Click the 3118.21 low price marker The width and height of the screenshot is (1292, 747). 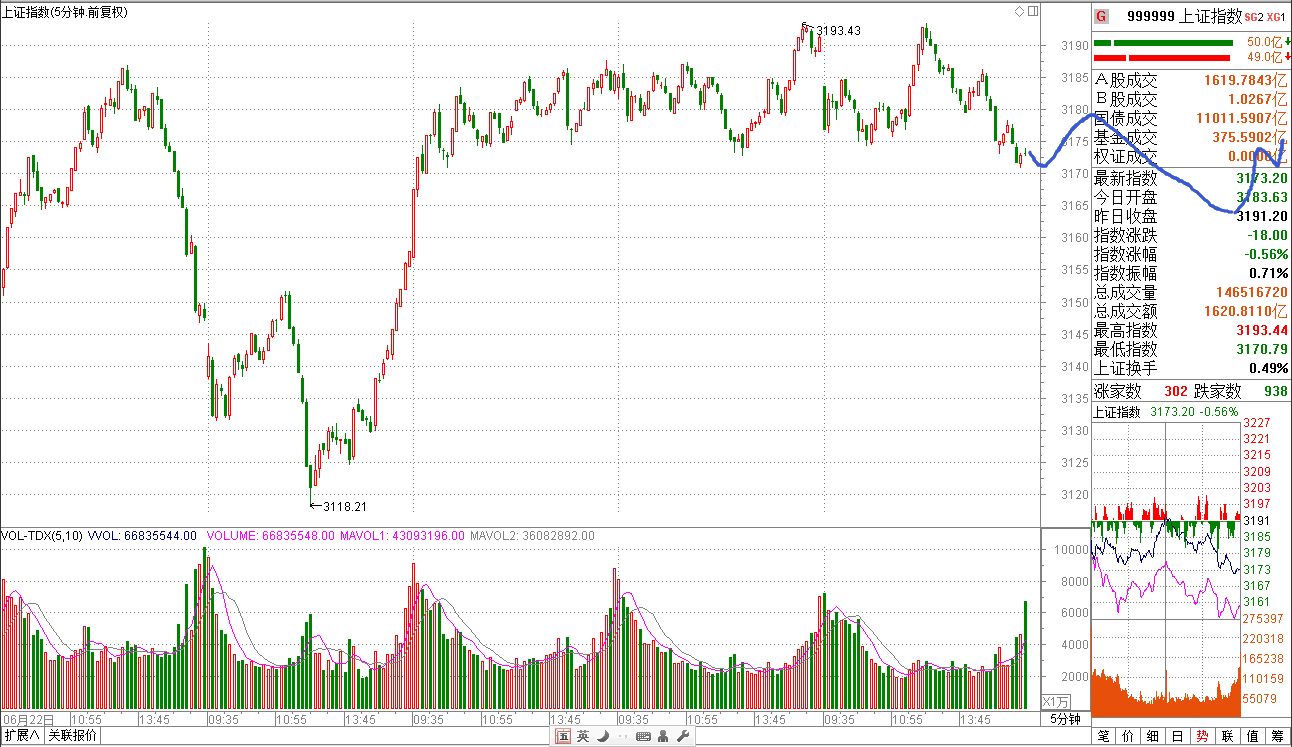click(346, 507)
